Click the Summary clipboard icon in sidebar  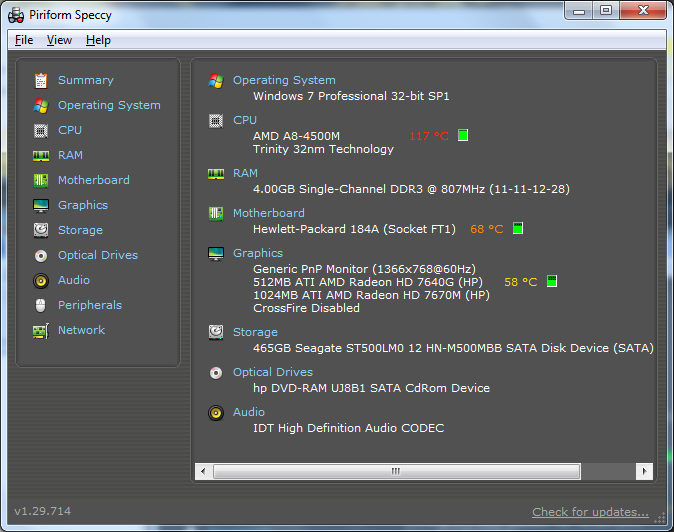(41, 80)
